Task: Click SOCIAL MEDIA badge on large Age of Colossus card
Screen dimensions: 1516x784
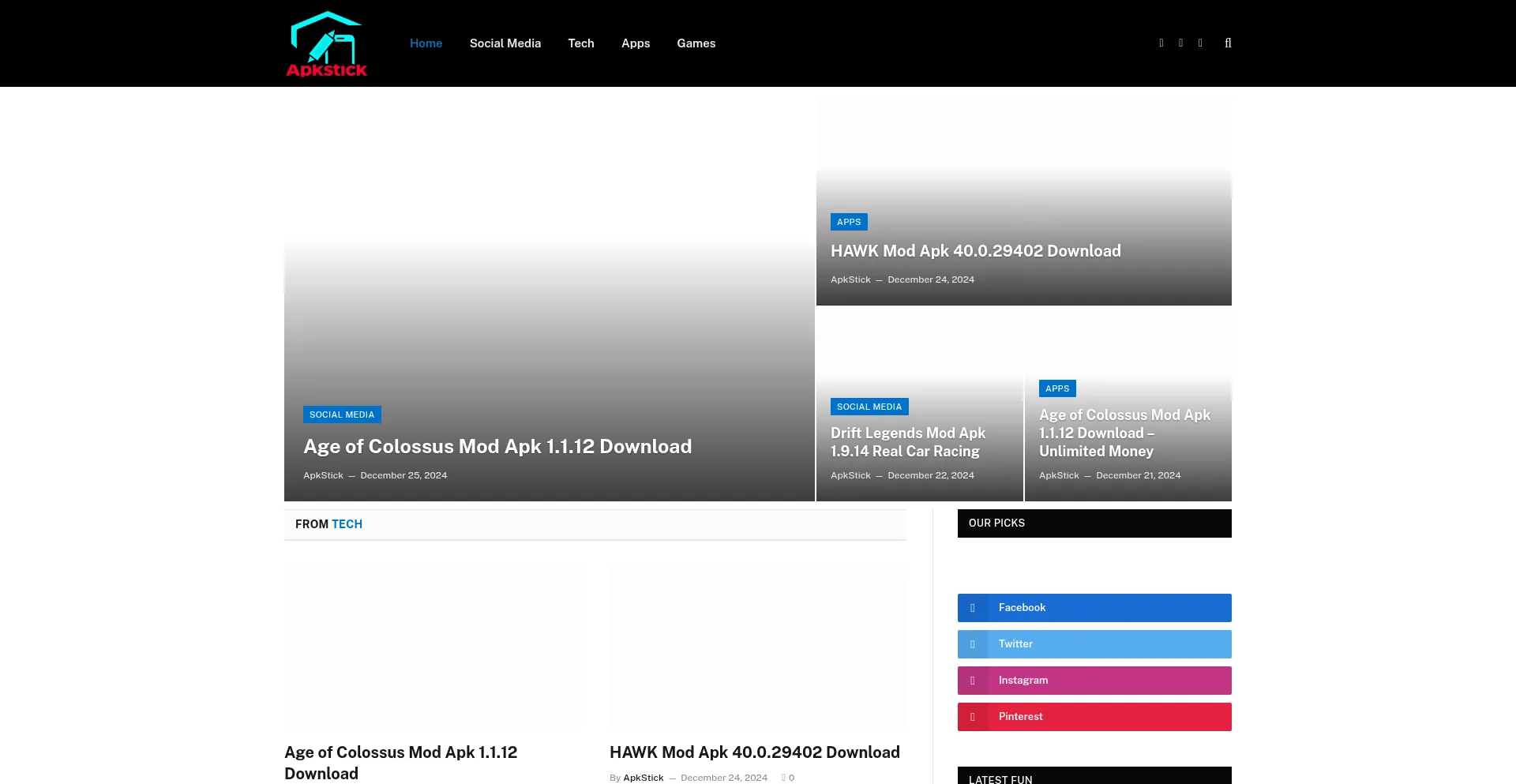Action: point(342,415)
